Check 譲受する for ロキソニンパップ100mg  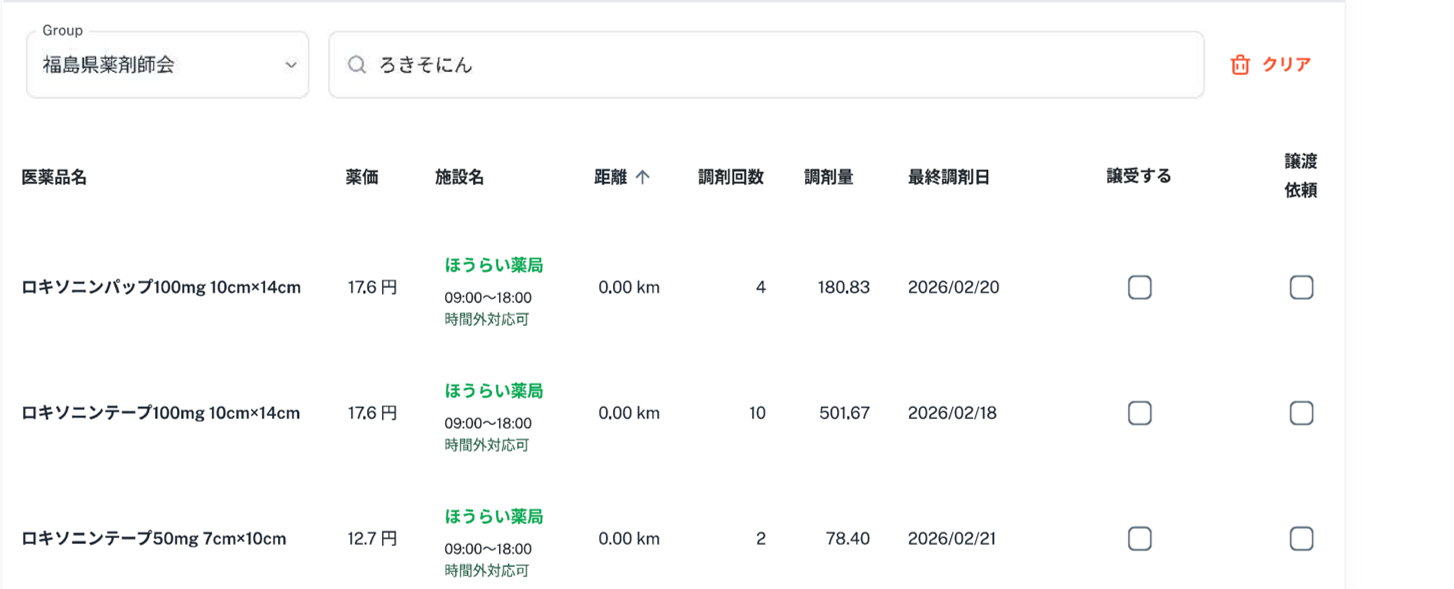(x=1139, y=288)
